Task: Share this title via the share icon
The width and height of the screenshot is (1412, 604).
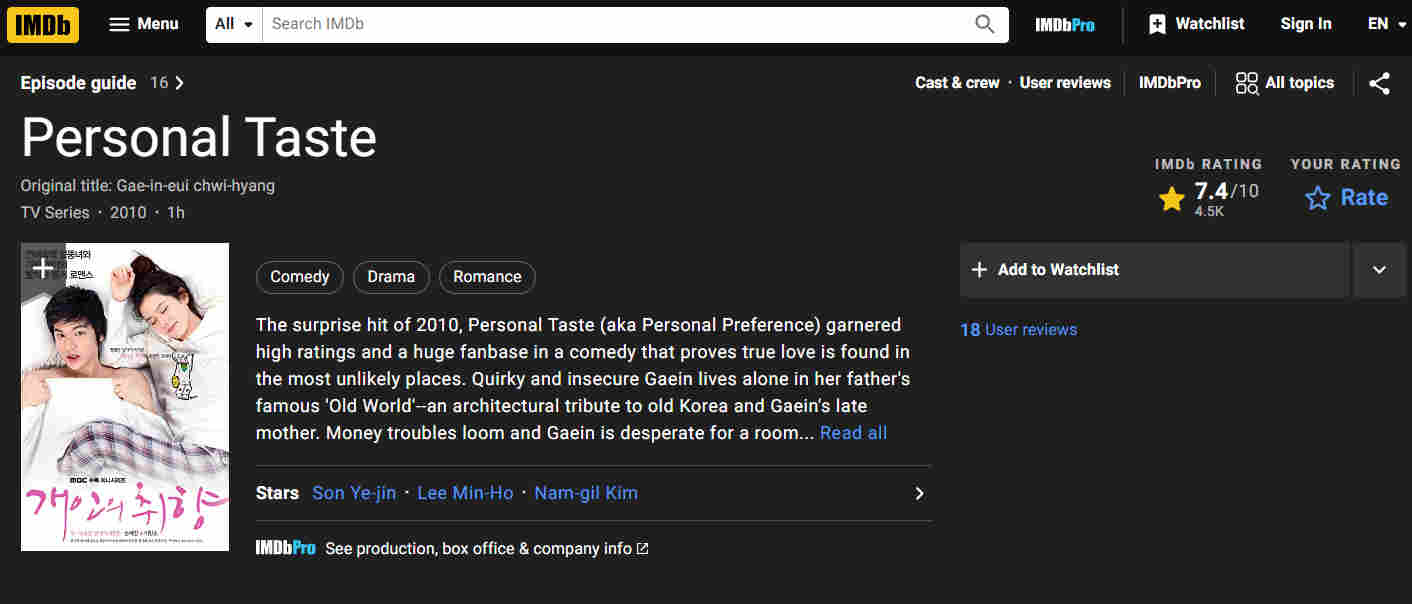Action: 1380,83
